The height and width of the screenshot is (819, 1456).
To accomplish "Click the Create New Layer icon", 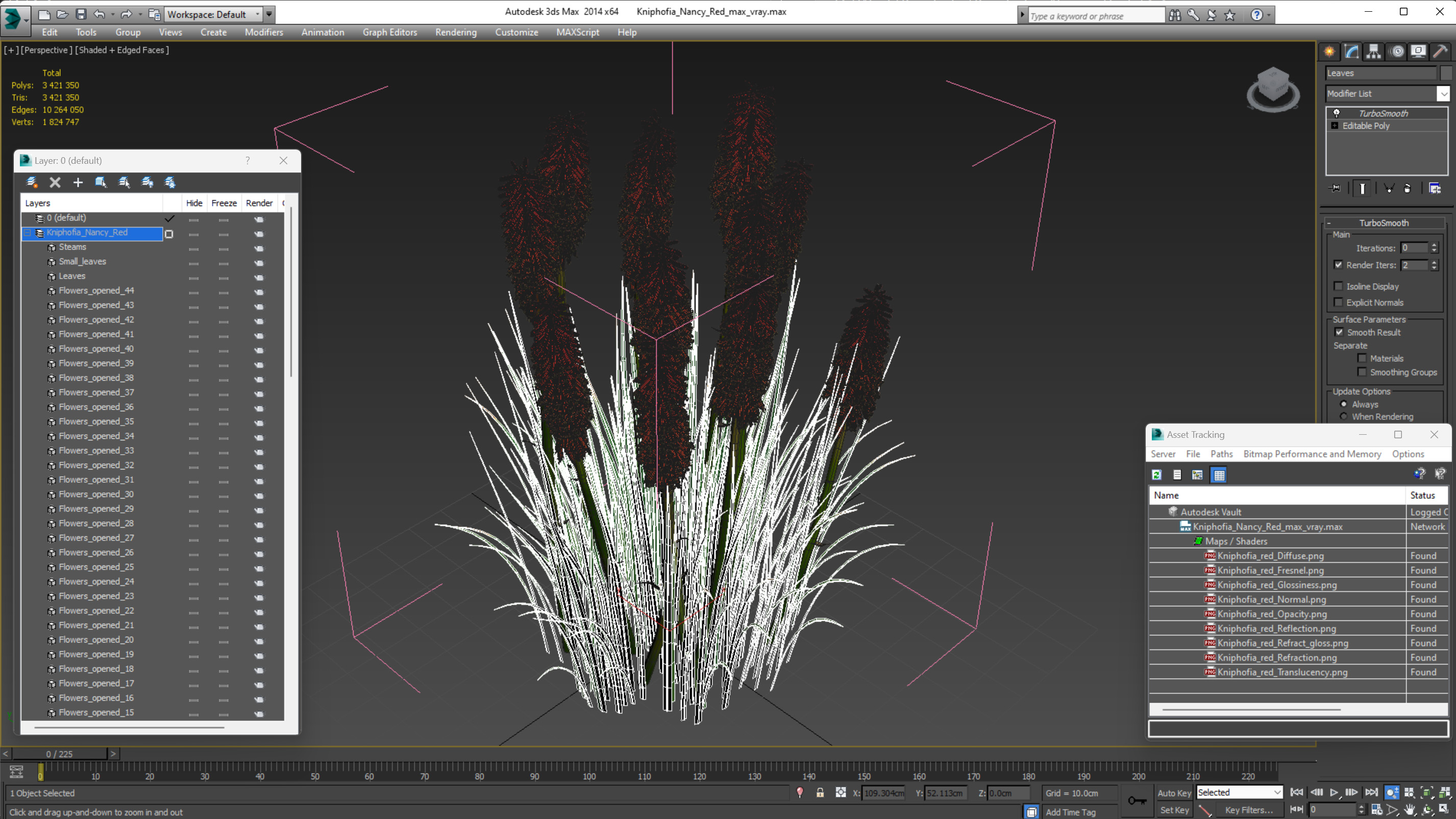I will click(x=32, y=182).
